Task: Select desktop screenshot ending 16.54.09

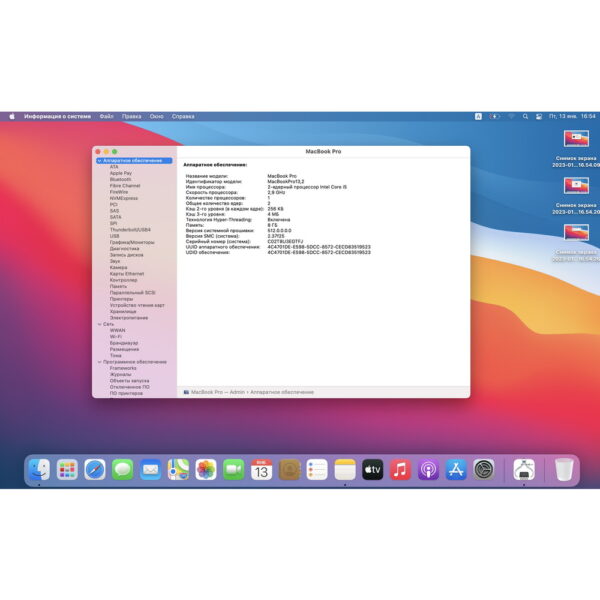Action: pos(576,149)
